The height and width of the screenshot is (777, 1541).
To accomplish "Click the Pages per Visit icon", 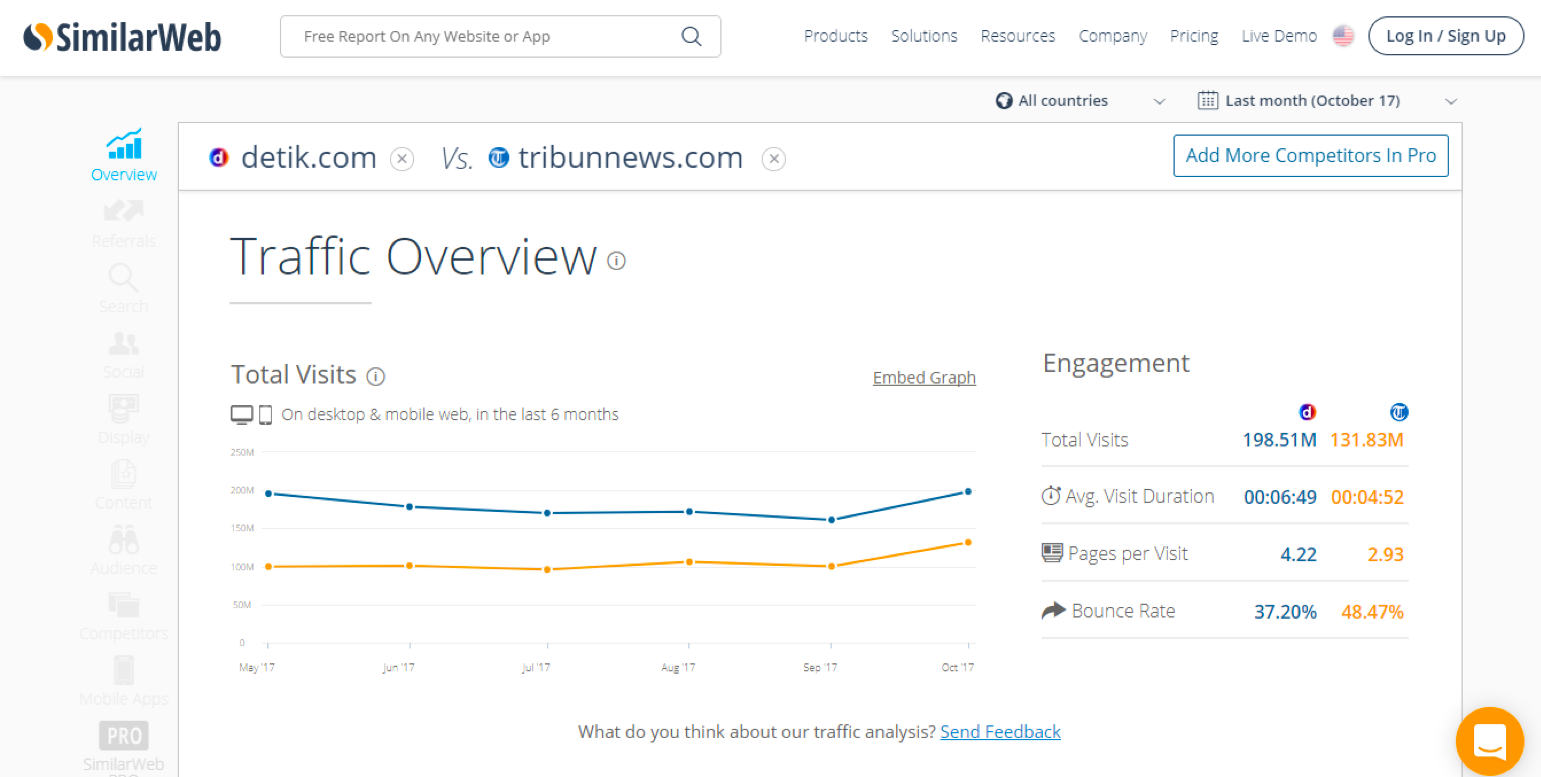I will (x=1052, y=552).
